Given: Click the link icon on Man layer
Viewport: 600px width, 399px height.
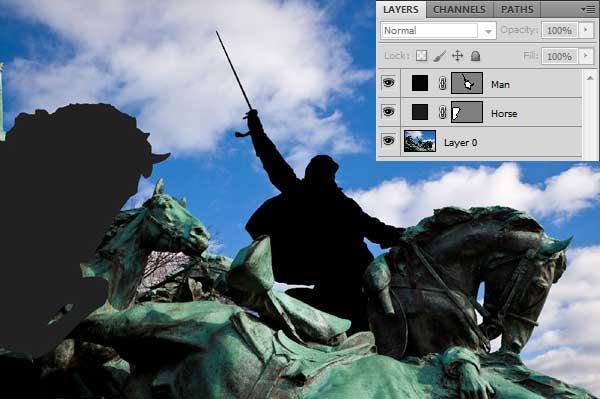Looking at the screenshot, I should pyautogui.click(x=442, y=83).
